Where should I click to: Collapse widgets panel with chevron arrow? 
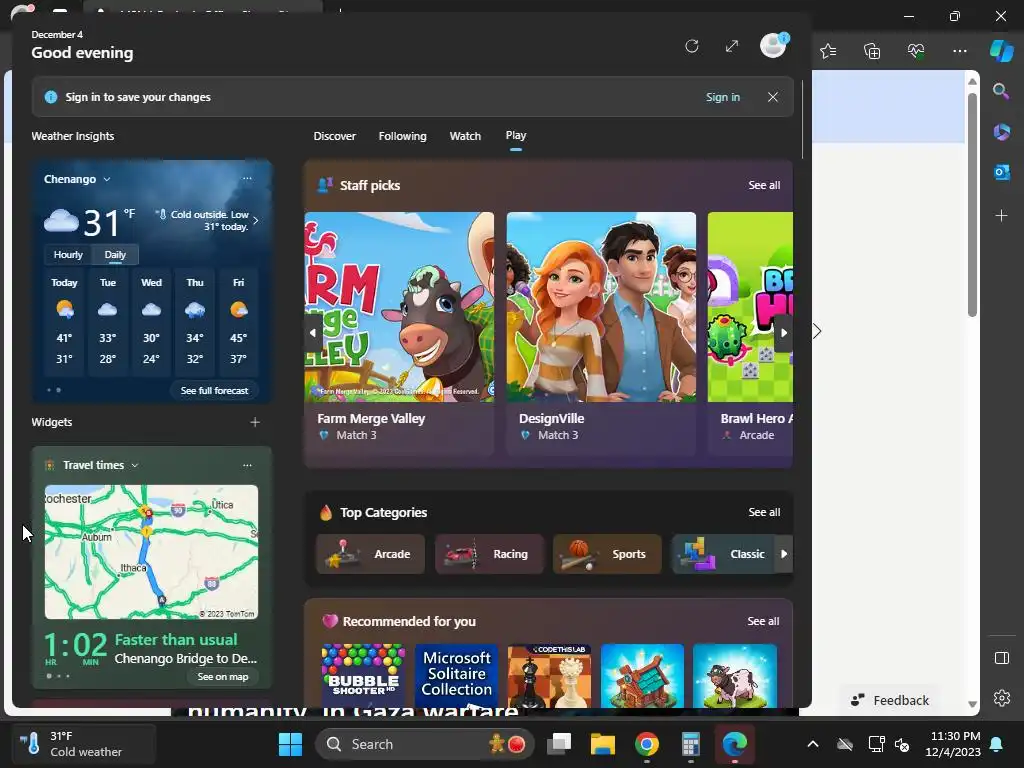[x=816, y=331]
